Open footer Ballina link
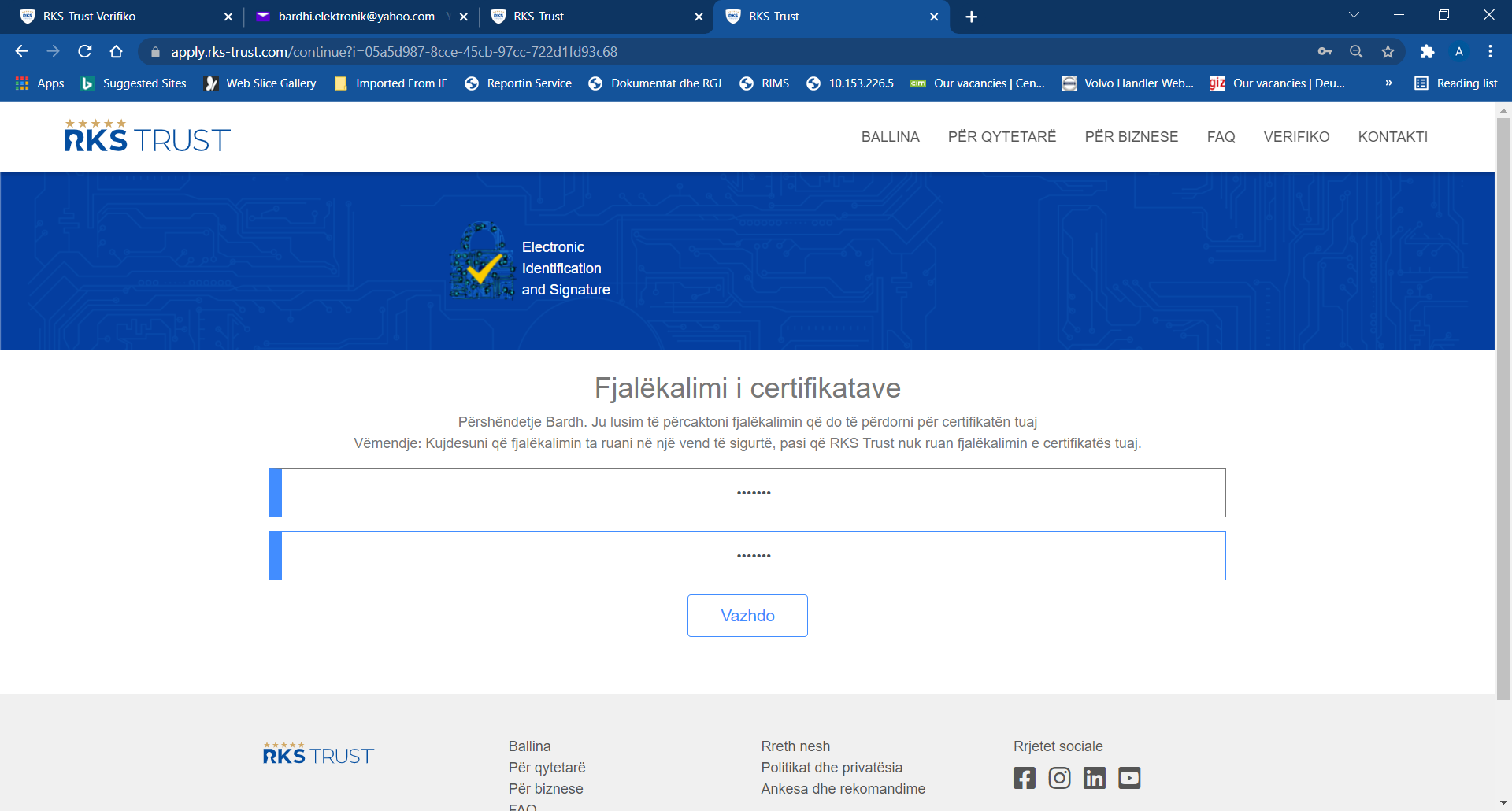Screen dimensions: 1512x811 529,746
